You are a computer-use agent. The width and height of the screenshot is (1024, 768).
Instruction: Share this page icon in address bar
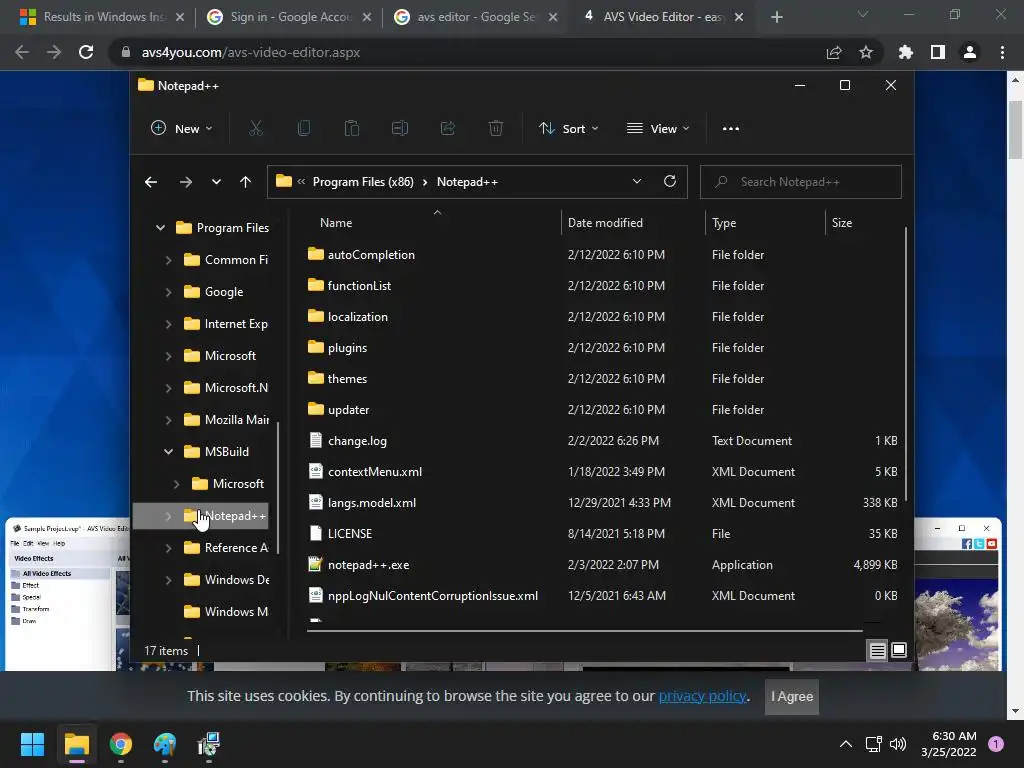[x=834, y=52]
